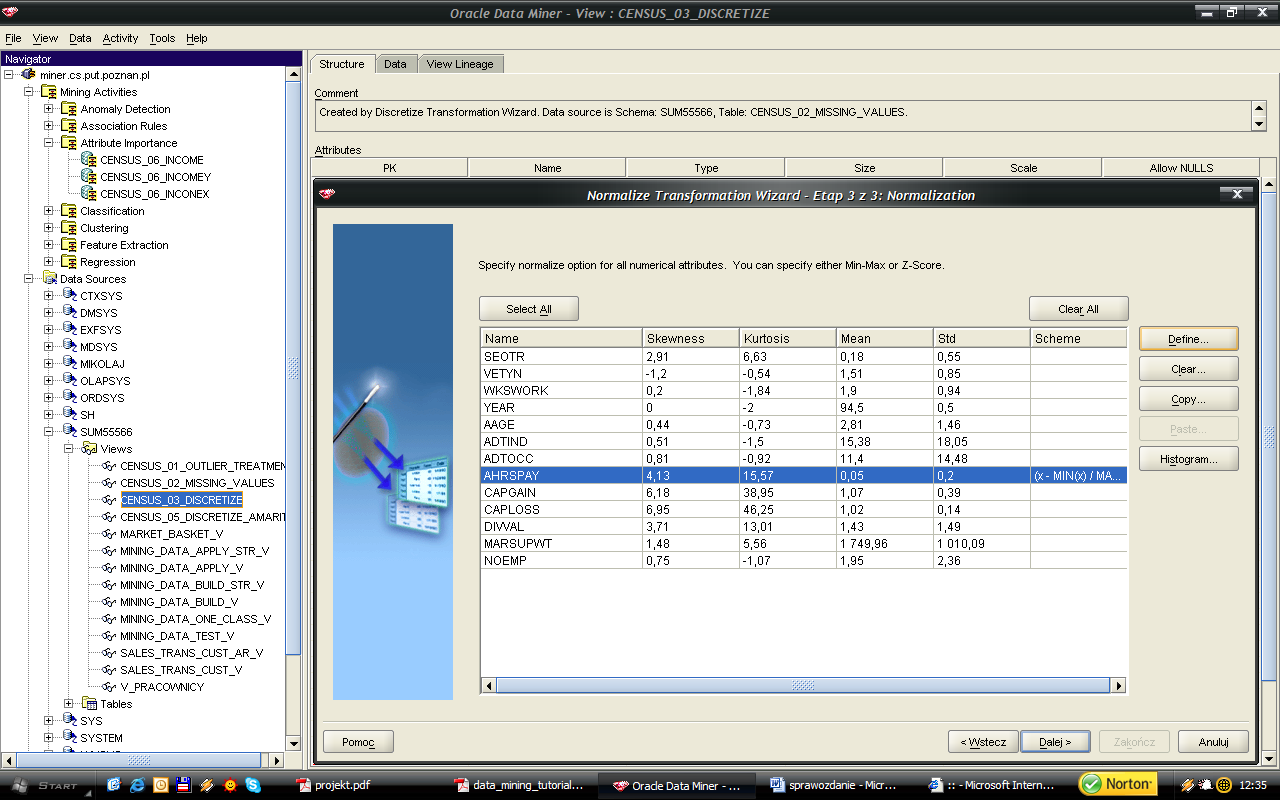Click the miner.cs.put.poznan.pl connection icon
Screen dimensions: 1280x800
pos(29,75)
